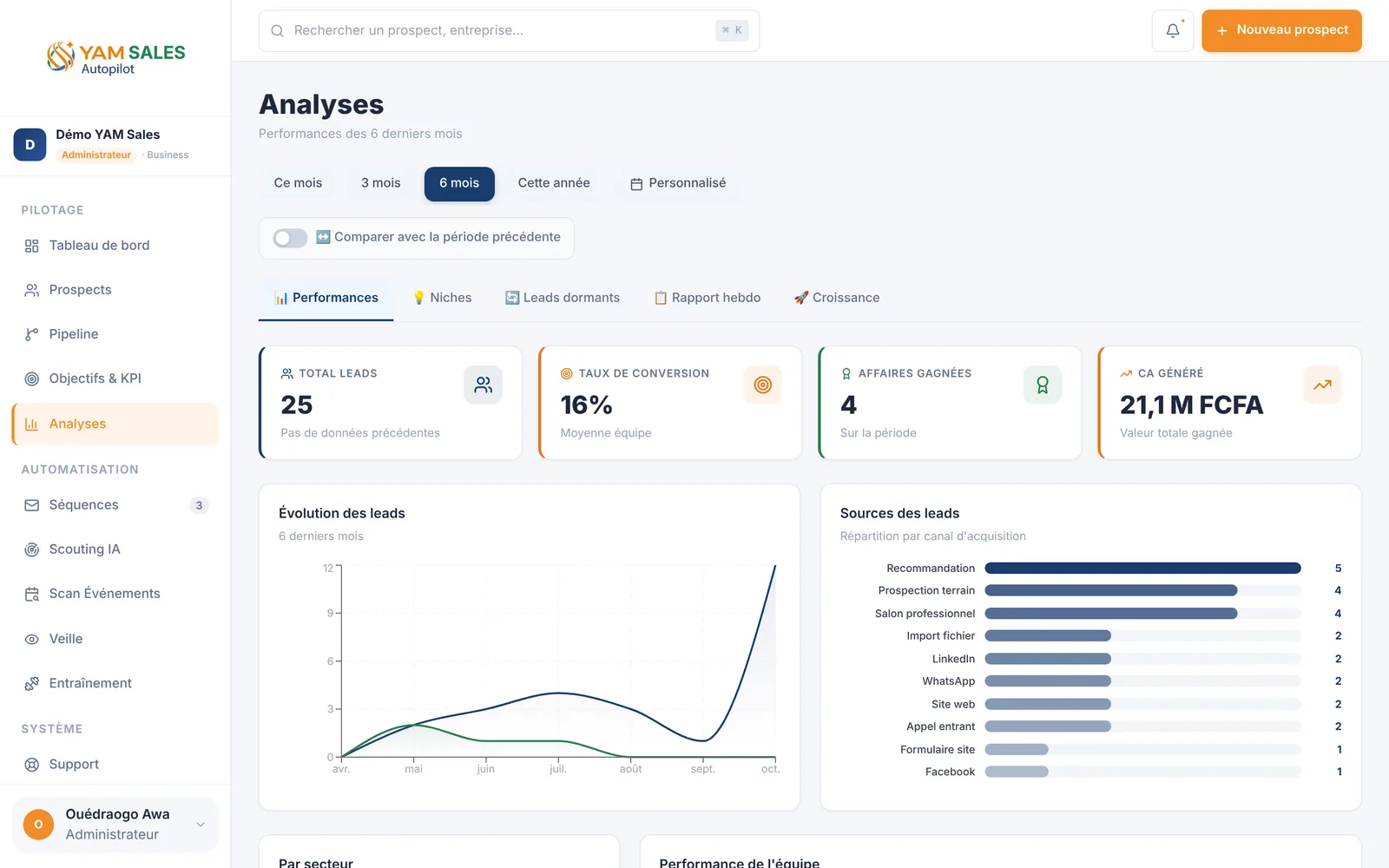This screenshot has width=1389, height=868.
Task: Select the 3 mois period
Action: pos(381,183)
